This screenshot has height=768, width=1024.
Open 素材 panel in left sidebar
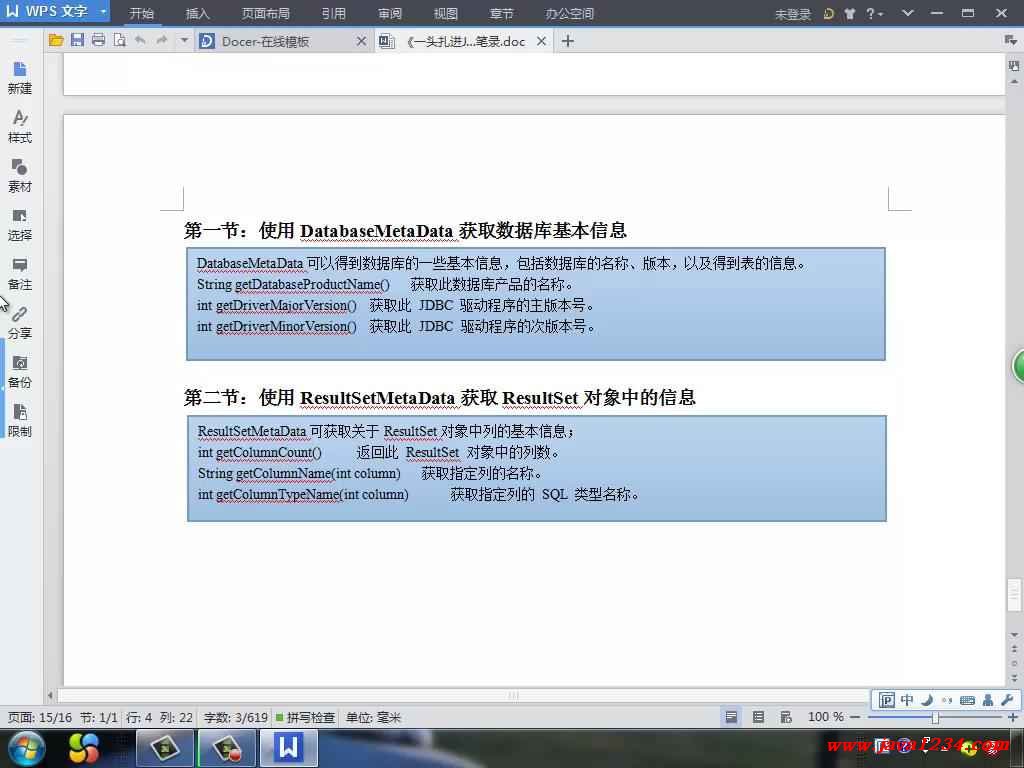(20, 176)
